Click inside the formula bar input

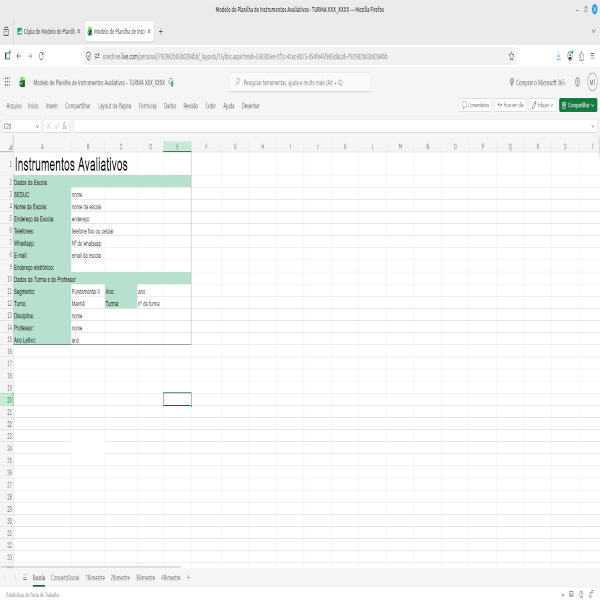pyautogui.click(x=331, y=126)
